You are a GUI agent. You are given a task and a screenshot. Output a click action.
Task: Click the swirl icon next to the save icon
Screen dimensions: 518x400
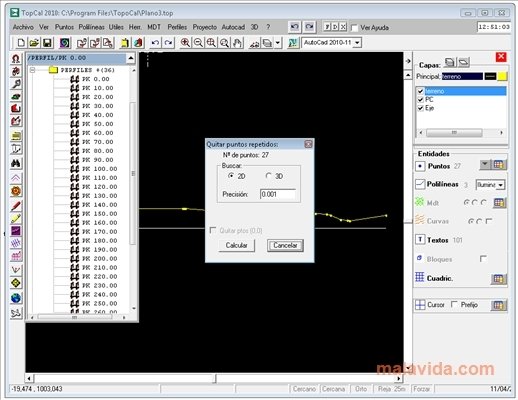[x=65, y=43]
